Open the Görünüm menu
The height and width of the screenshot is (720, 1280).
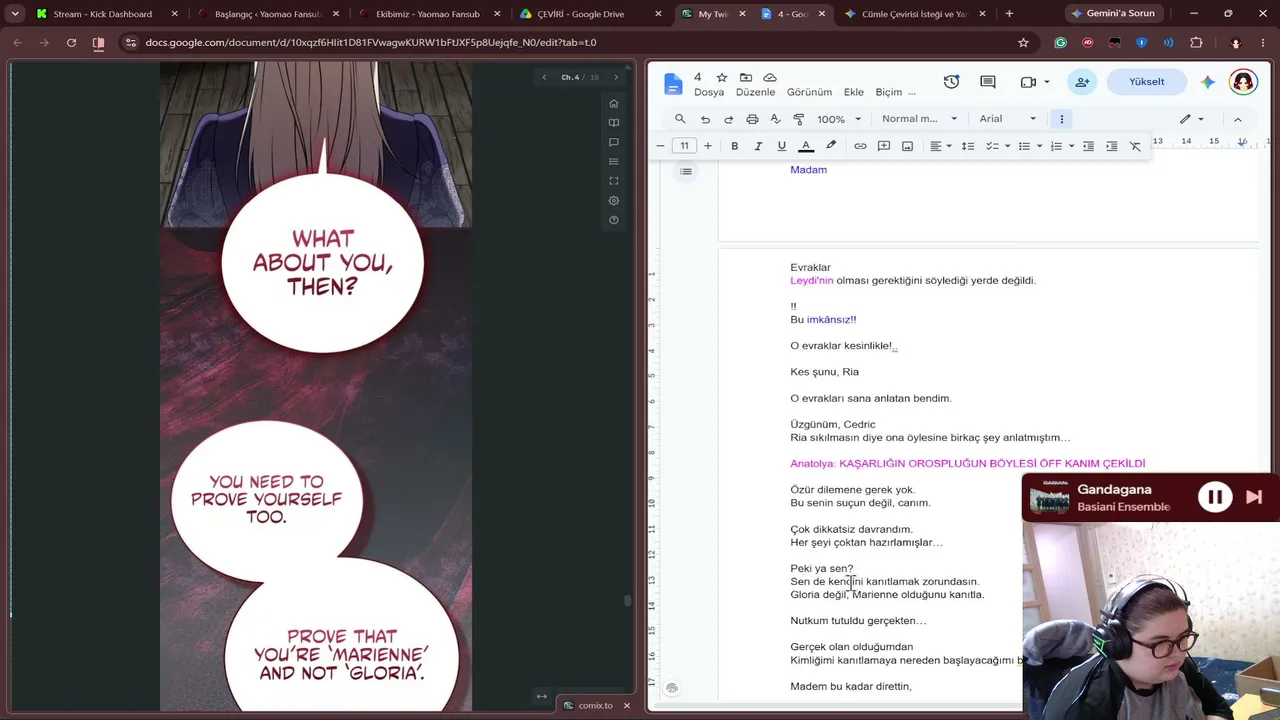809,92
